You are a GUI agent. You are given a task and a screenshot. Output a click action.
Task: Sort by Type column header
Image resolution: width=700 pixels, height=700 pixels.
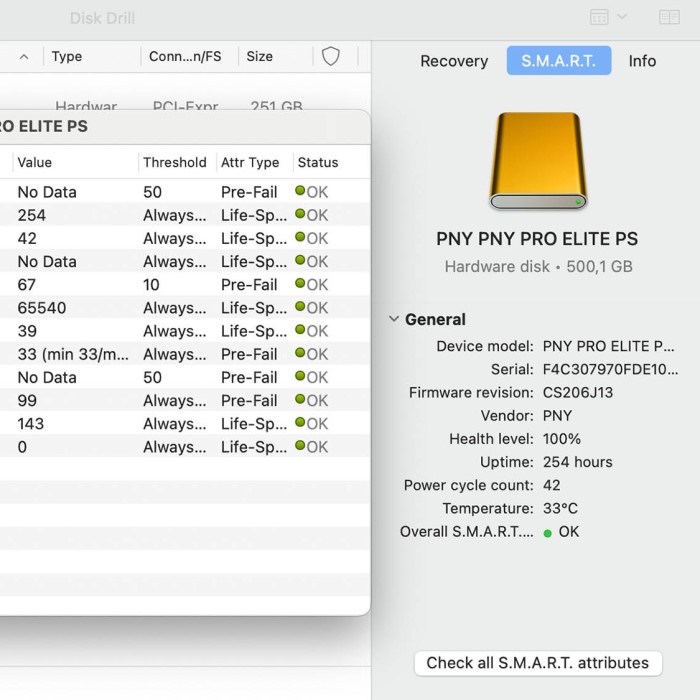[67, 56]
